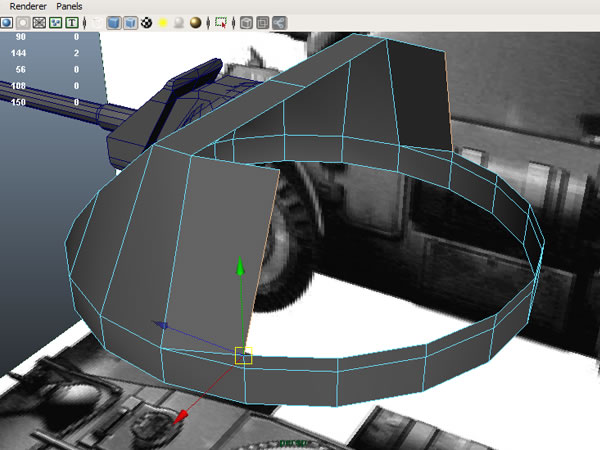Click the HUD value 90

pos(21,37)
